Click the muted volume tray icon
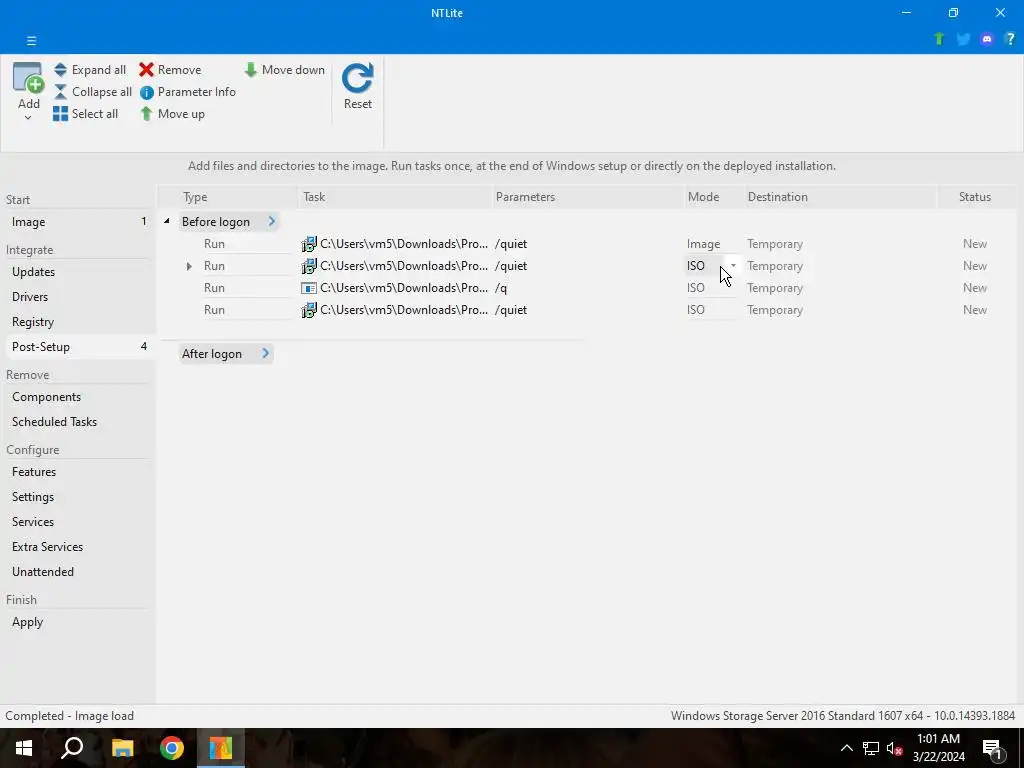Screen dimensions: 1024x768 [x=895, y=748]
